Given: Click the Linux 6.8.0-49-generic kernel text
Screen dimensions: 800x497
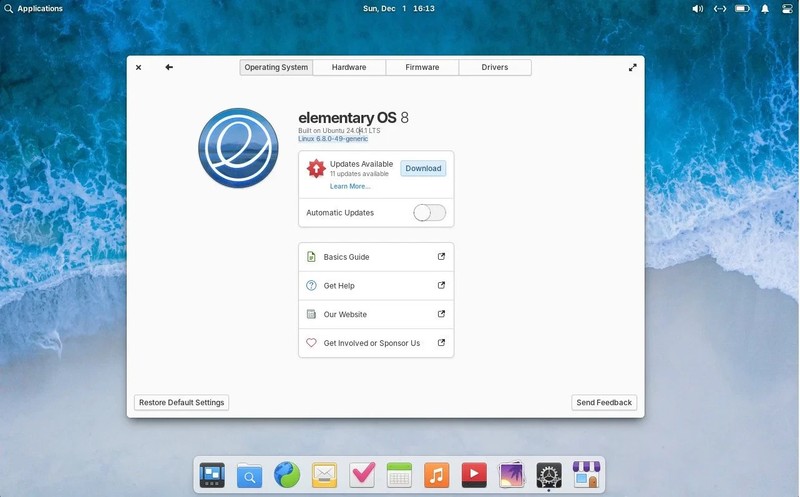Looking at the screenshot, I should point(333,139).
